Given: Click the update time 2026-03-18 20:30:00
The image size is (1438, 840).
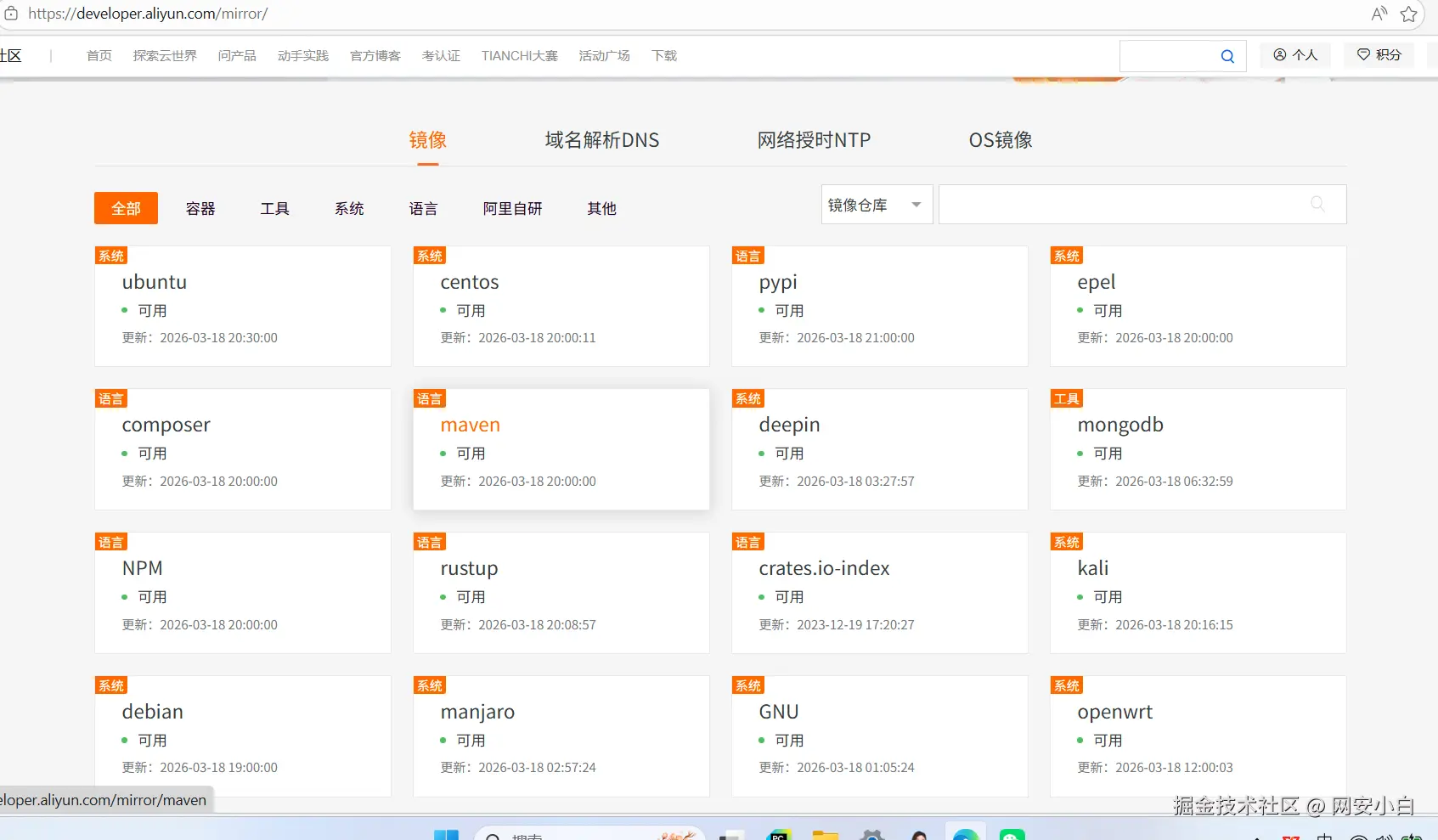Looking at the screenshot, I should (218, 338).
